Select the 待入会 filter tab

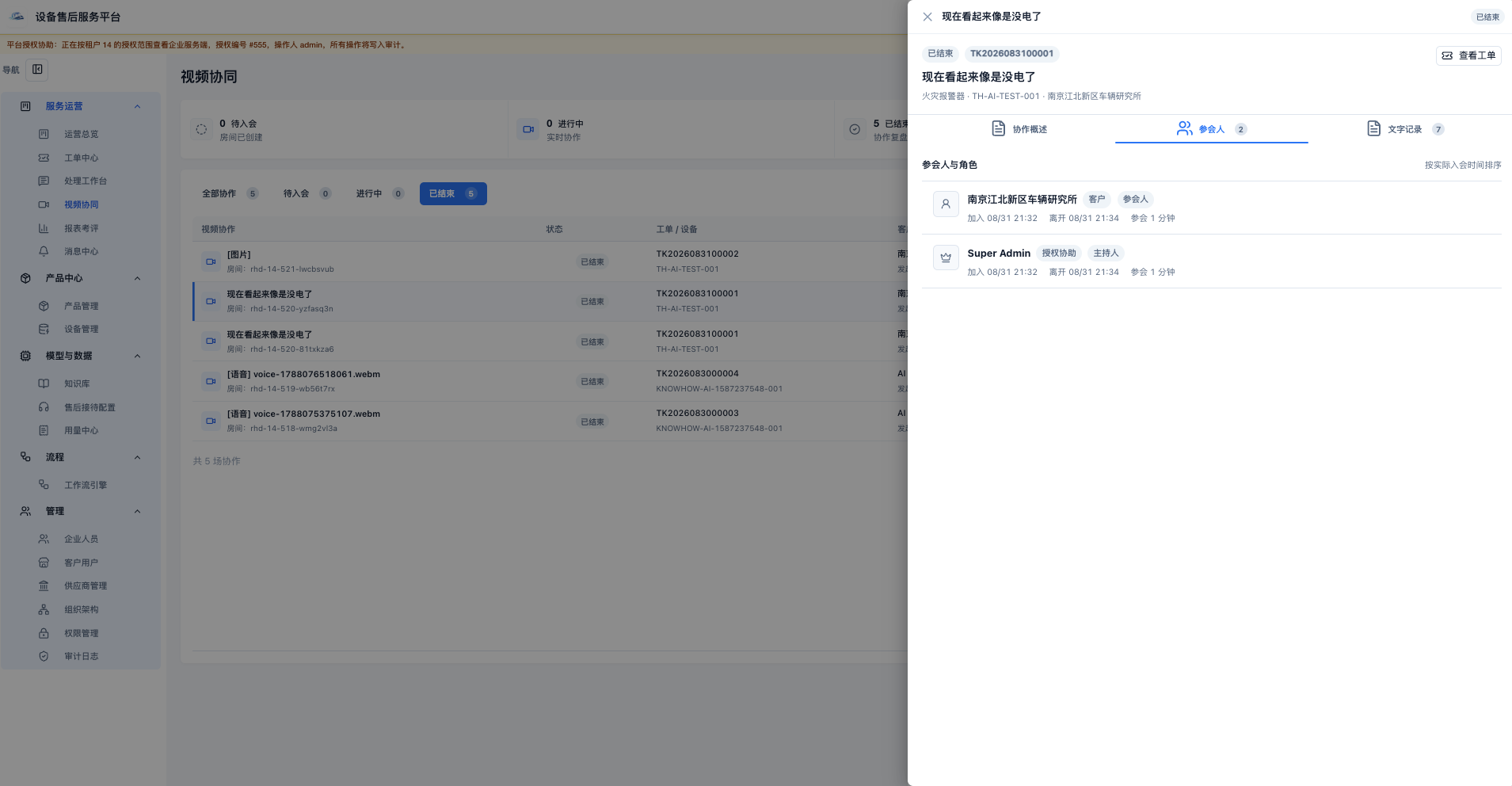(307, 193)
